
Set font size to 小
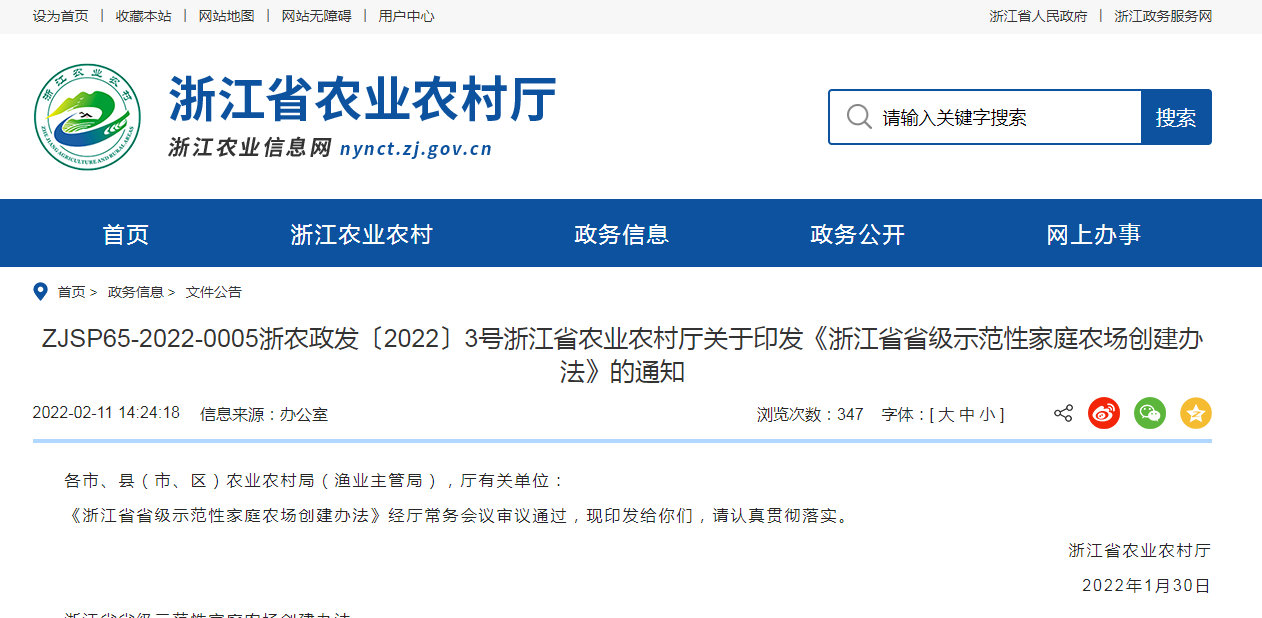pos(987,414)
